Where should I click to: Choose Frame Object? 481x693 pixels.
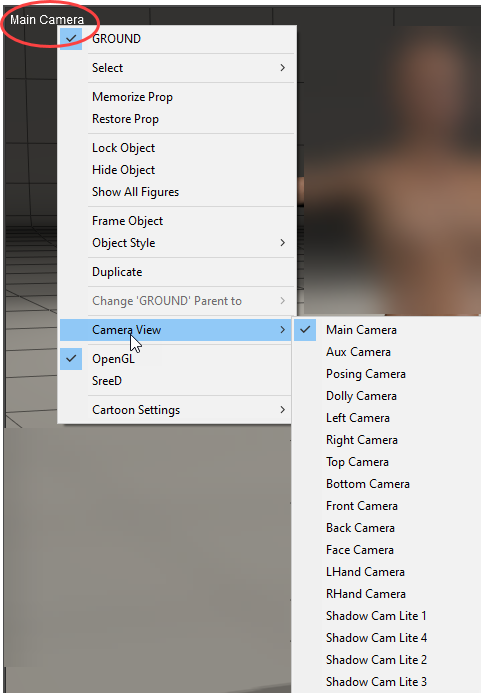(x=127, y=221)
